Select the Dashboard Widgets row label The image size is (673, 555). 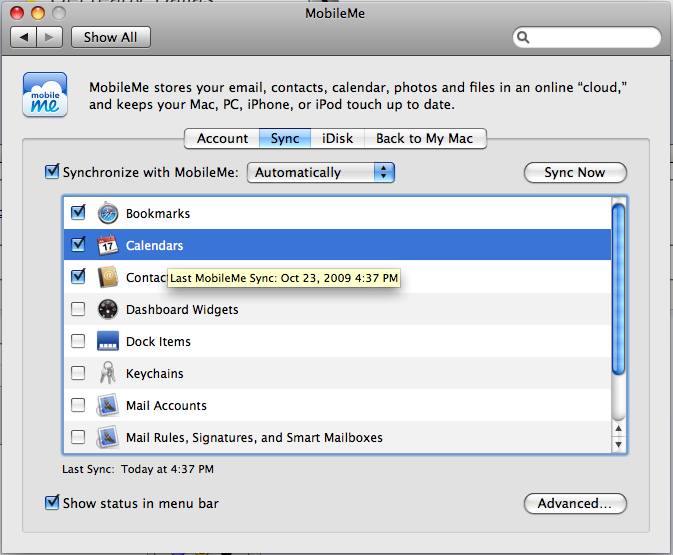point(182,309)
